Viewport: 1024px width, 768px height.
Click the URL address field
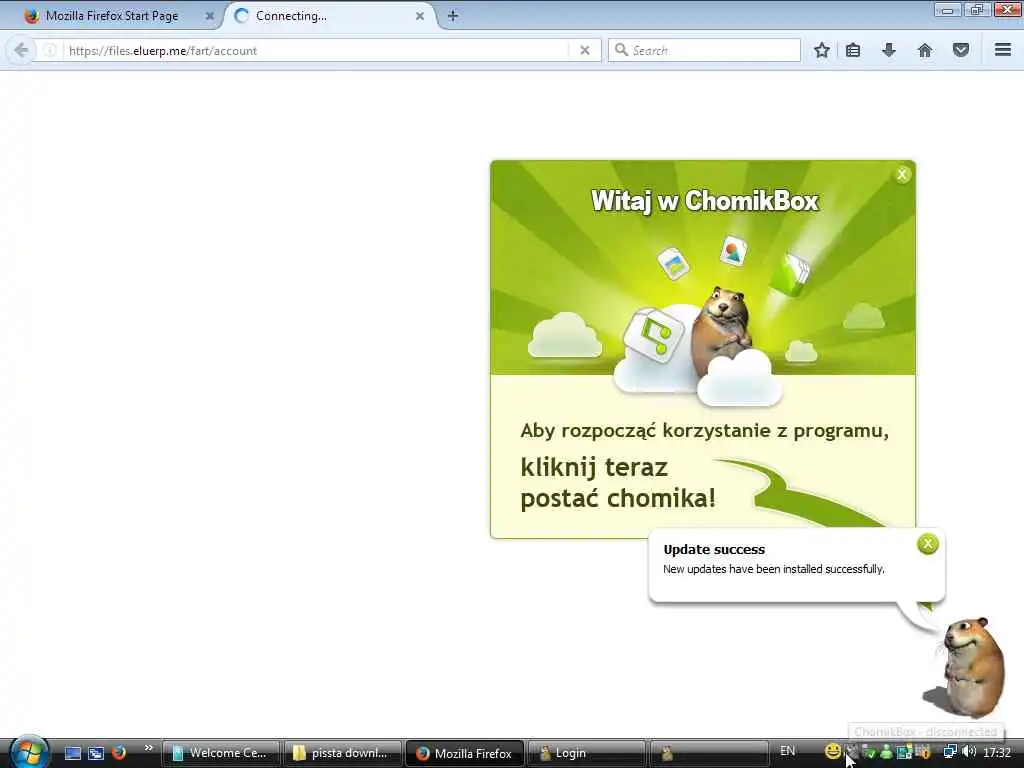click(x=317, y=50)
